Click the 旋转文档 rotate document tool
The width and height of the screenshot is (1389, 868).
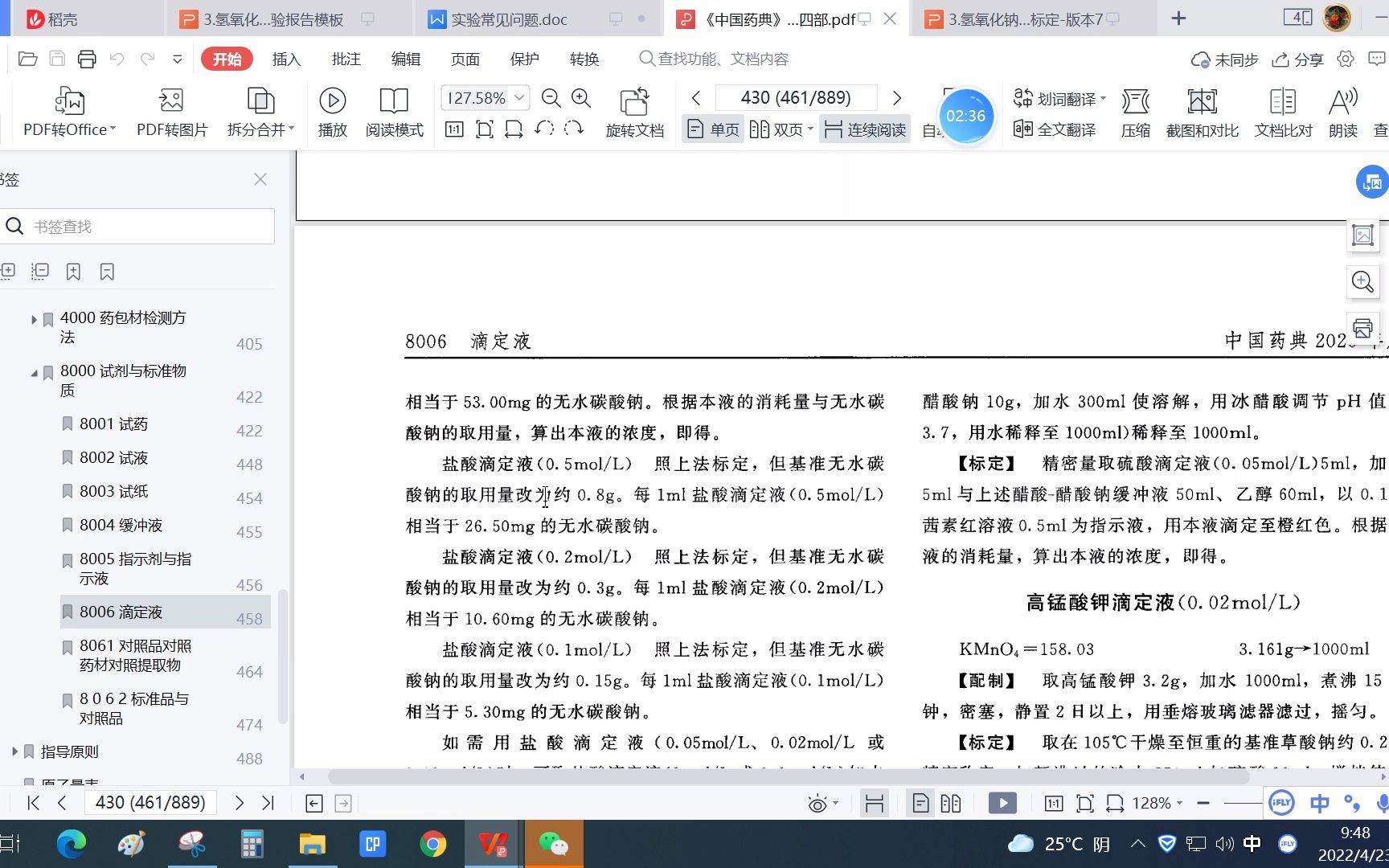coord(634,113)
